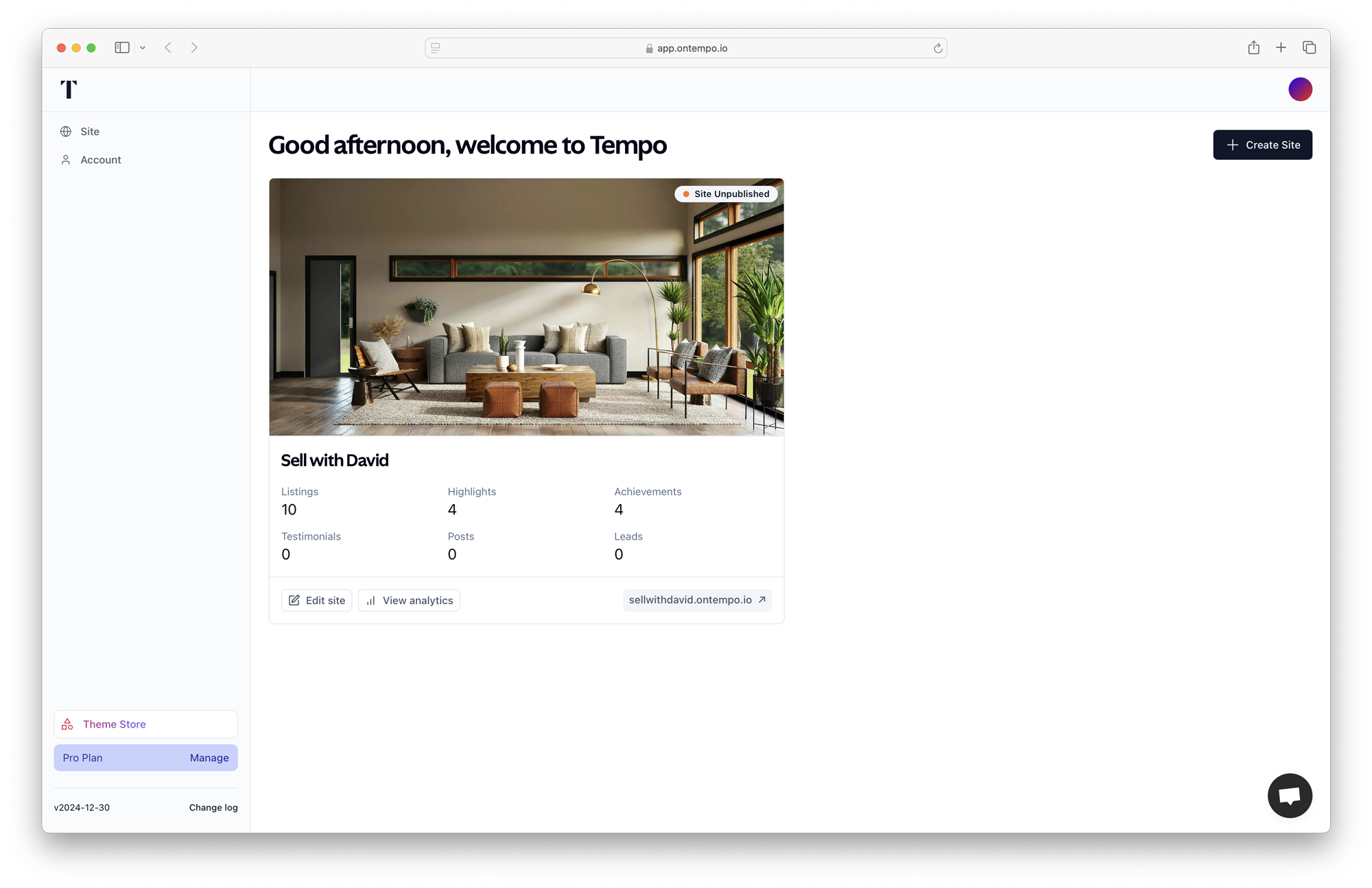The width and height of the screenshot is (1372, 888).
Task: Click the Theme Store shapes icon
Action: 67,724
